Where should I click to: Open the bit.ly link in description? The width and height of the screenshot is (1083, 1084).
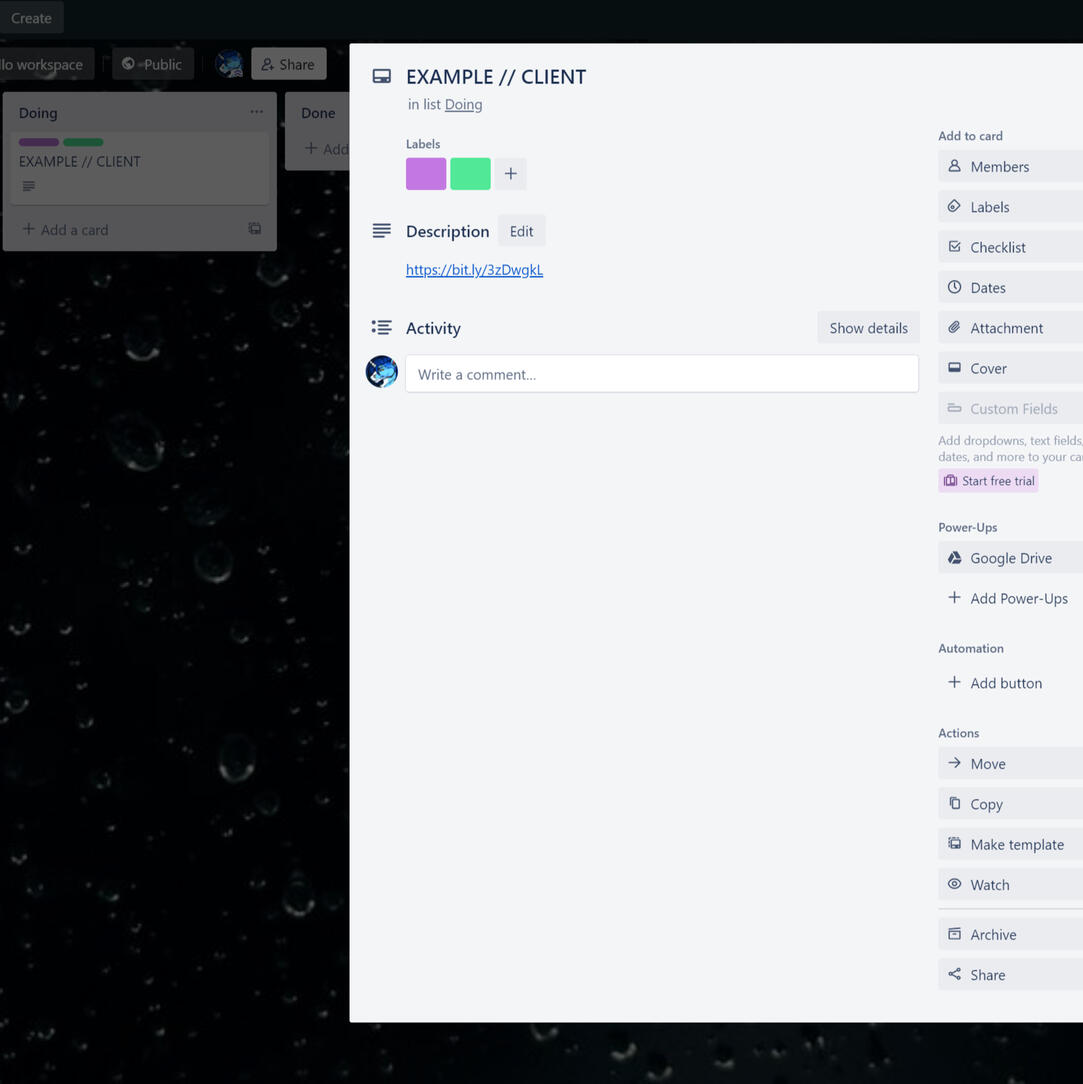(474, 270)
